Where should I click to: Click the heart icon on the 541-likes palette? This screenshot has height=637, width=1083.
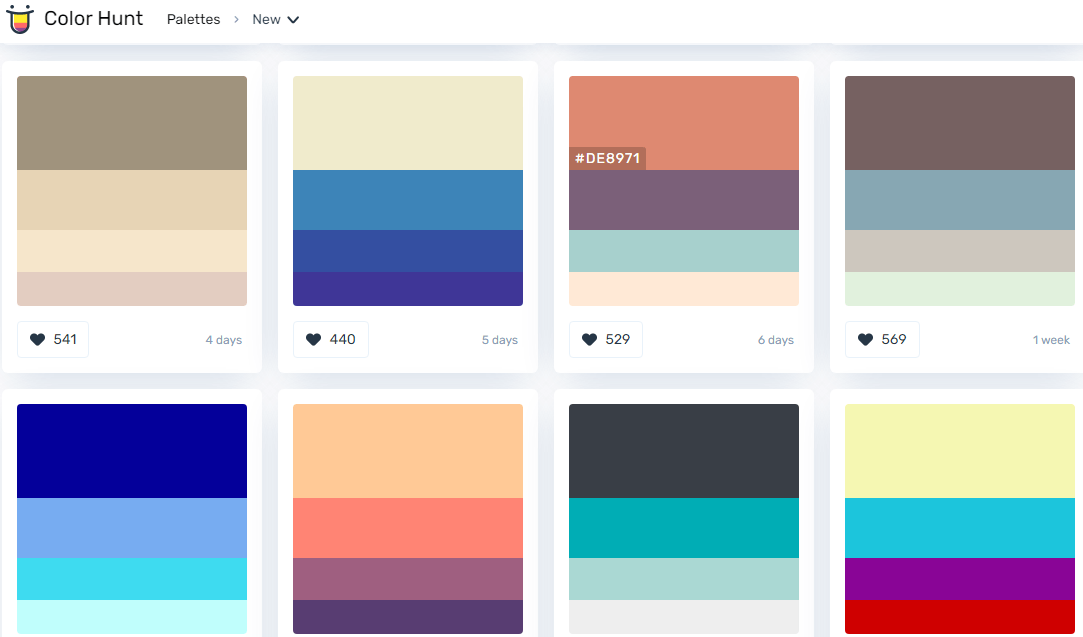36,339
